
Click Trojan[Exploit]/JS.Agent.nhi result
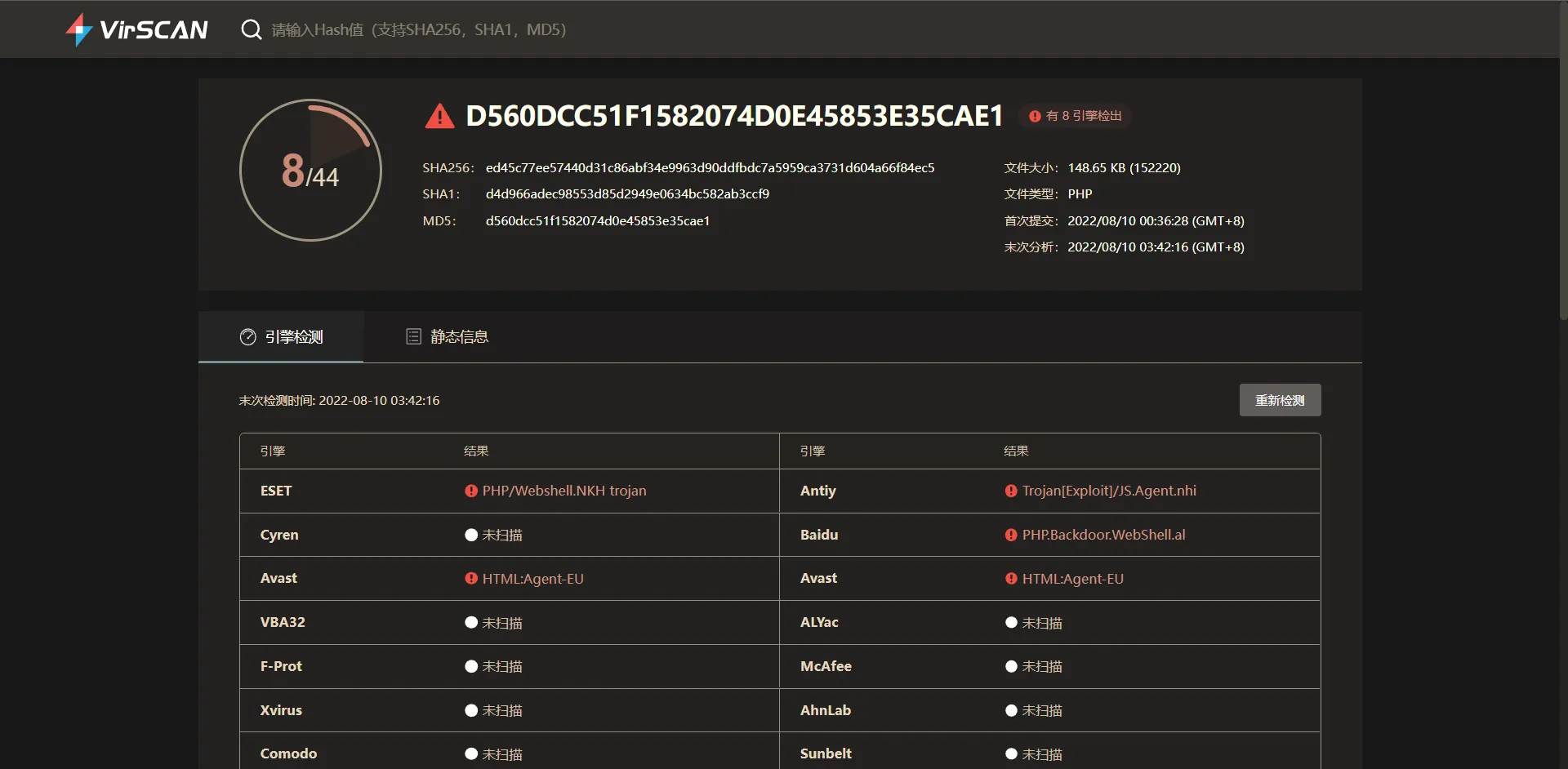[x=1109, y=491]
